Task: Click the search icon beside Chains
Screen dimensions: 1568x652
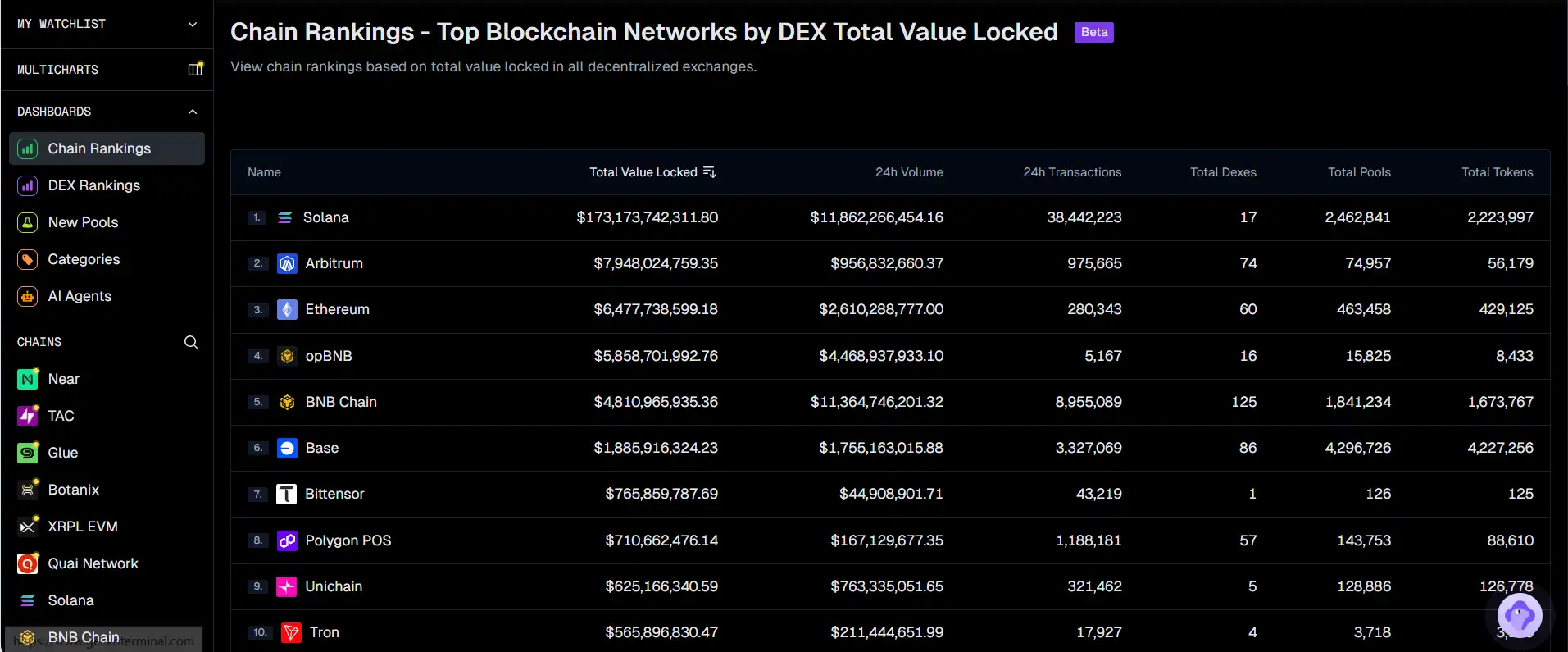Action: tap(191, 342)
